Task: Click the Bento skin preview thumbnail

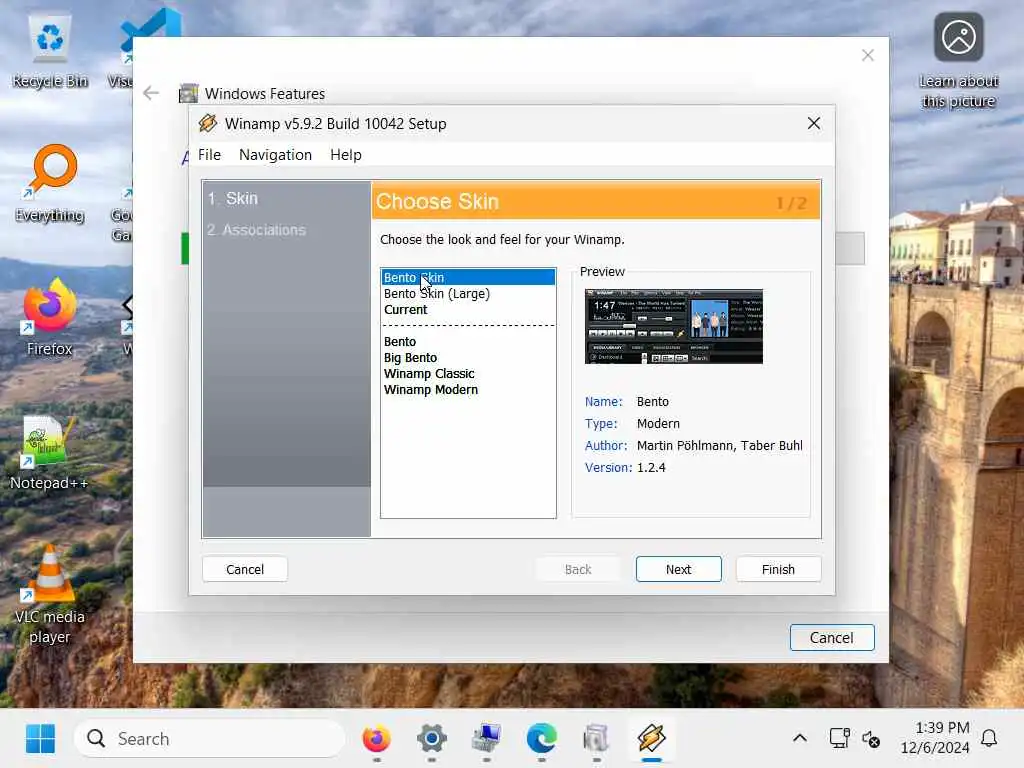Action: point(673,327)
